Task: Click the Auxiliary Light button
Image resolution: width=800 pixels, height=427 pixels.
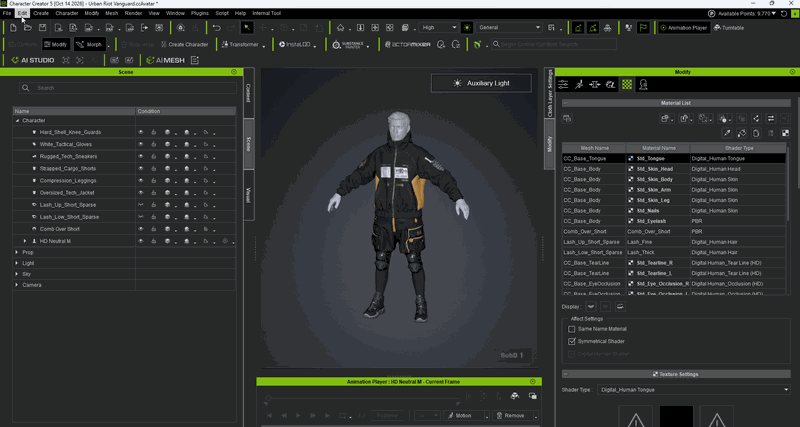Action: coord(481,83)
